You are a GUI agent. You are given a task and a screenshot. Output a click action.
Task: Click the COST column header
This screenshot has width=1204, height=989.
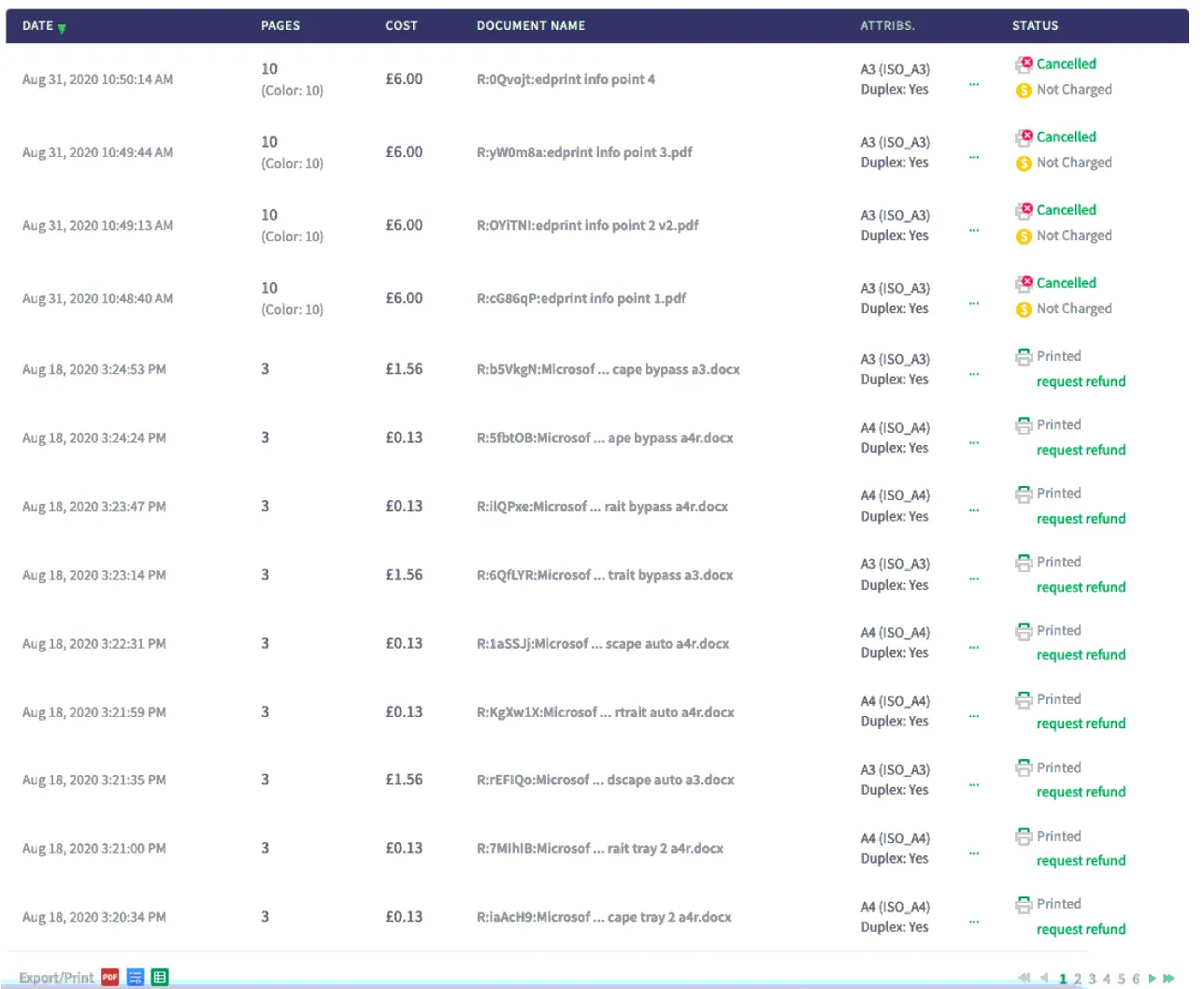[401, 26]
